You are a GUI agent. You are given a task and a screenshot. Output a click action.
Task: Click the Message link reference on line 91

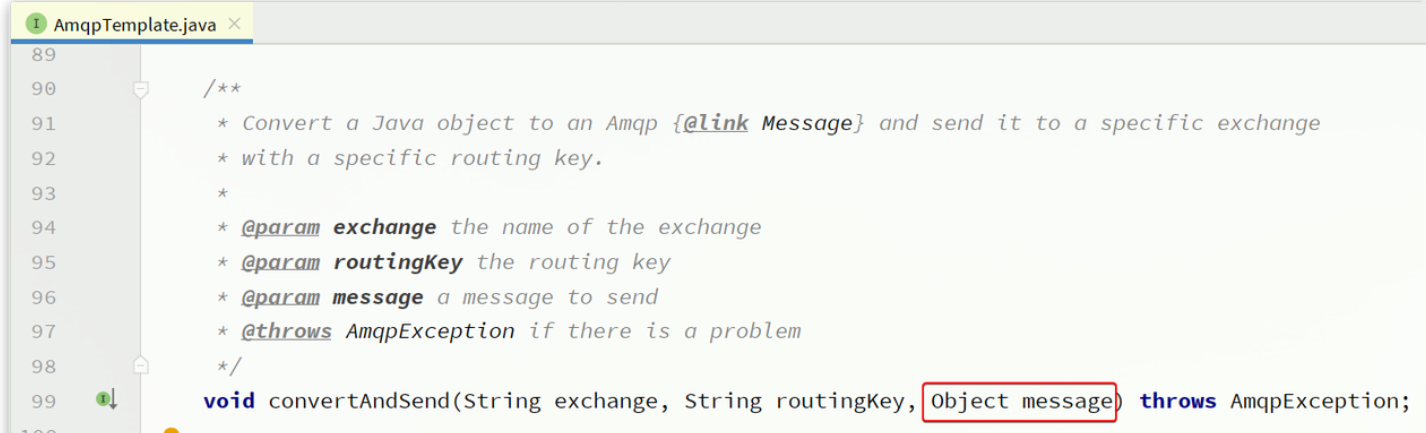click(x=806, y=123)
